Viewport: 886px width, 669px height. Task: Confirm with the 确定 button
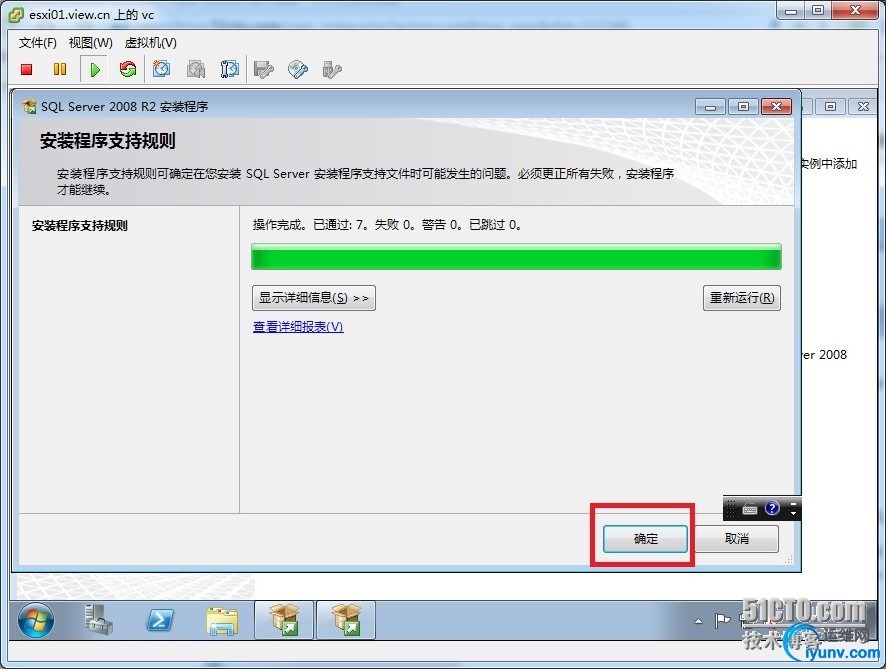645,538
